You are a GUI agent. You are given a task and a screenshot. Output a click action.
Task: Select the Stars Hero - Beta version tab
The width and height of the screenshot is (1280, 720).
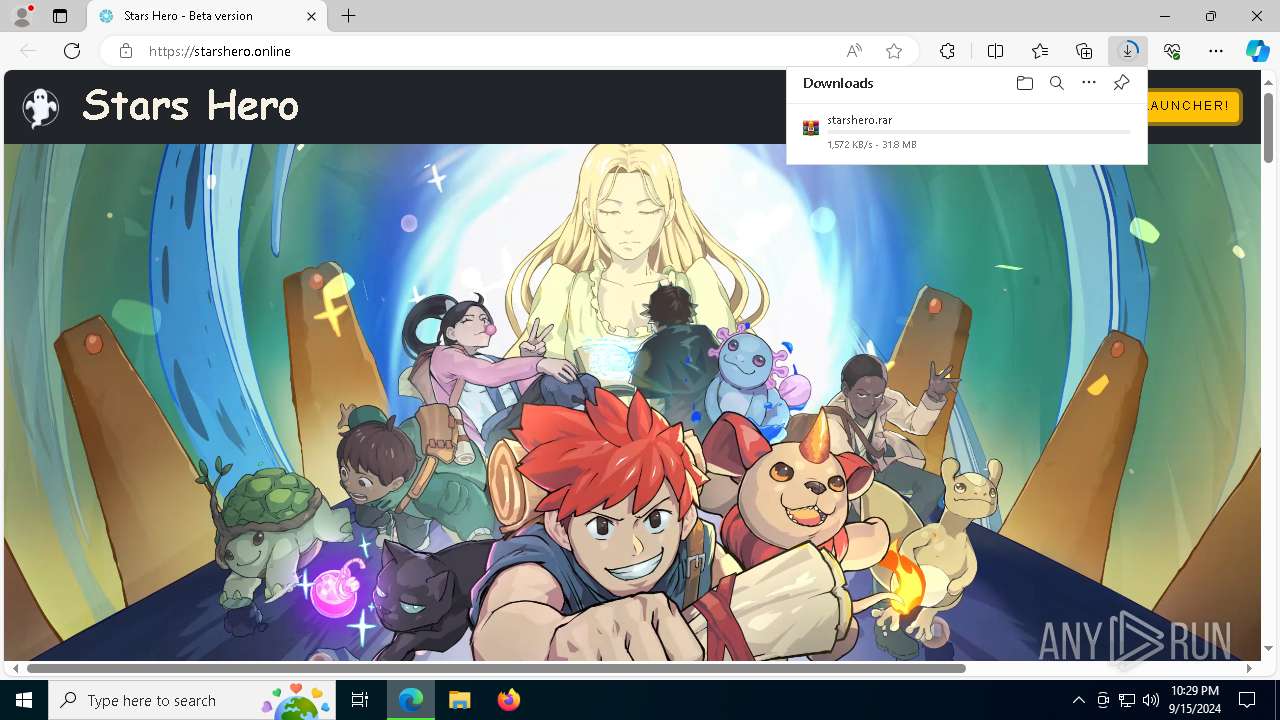coord(207,16)
